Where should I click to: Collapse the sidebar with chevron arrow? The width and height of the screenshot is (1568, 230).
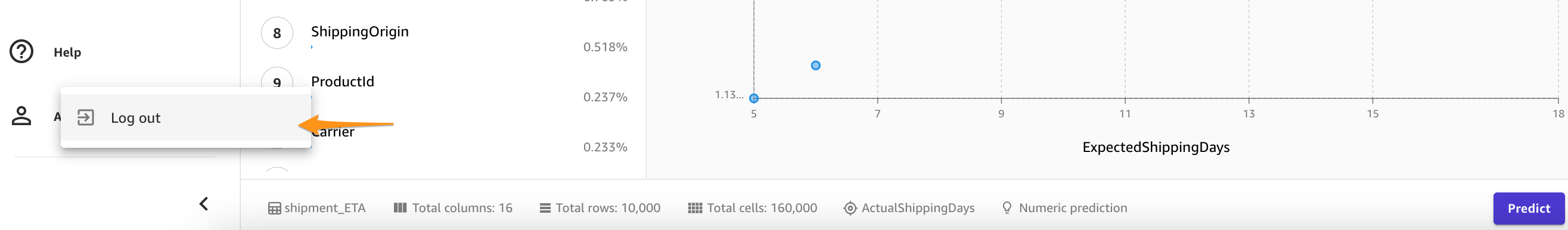(x=204, y=204)
